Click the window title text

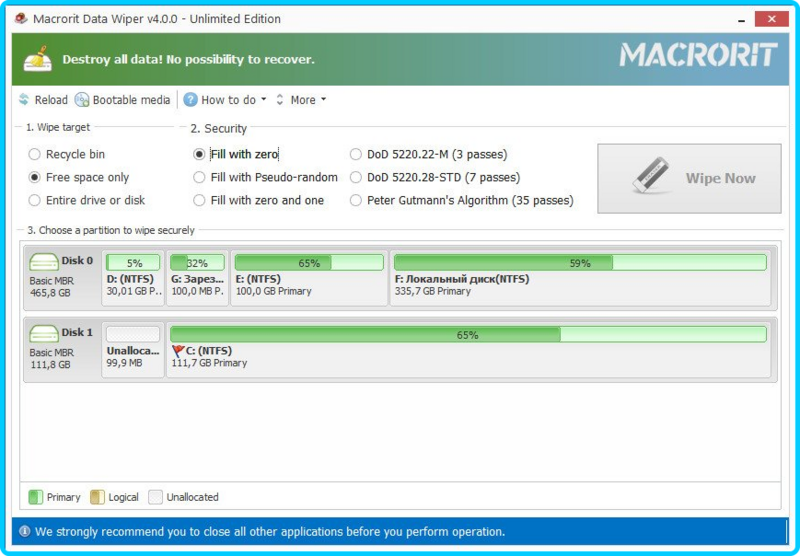(157, 19)
